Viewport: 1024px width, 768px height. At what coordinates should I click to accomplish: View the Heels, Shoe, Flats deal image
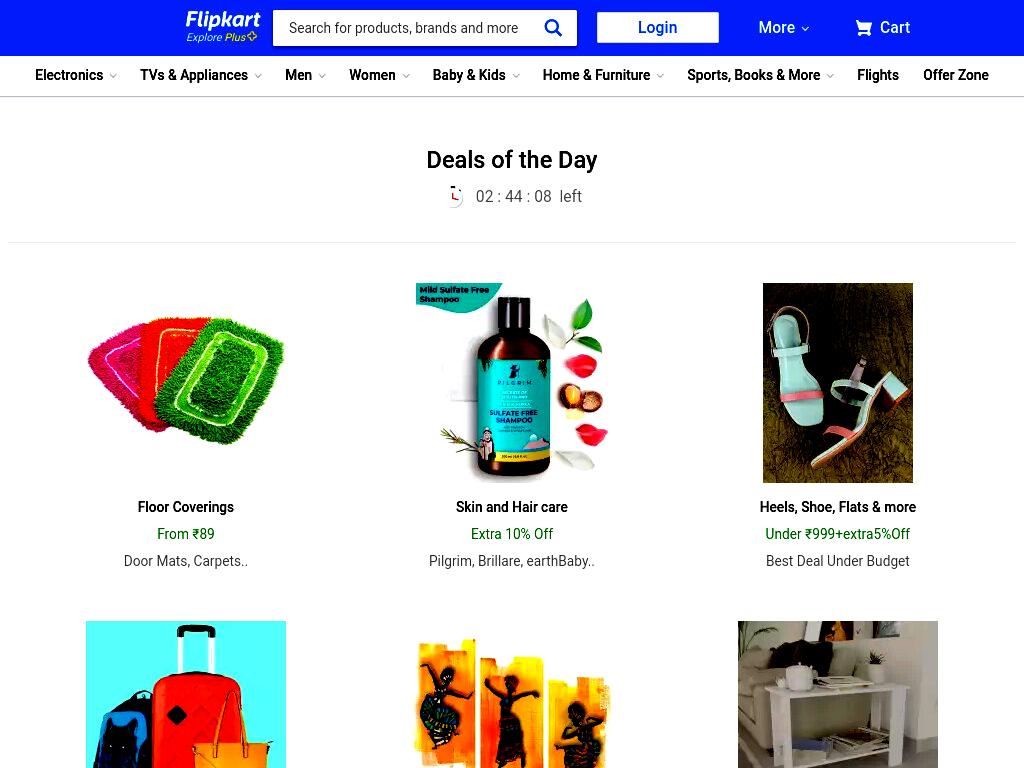pyautogui.click(x=837, y=383)
